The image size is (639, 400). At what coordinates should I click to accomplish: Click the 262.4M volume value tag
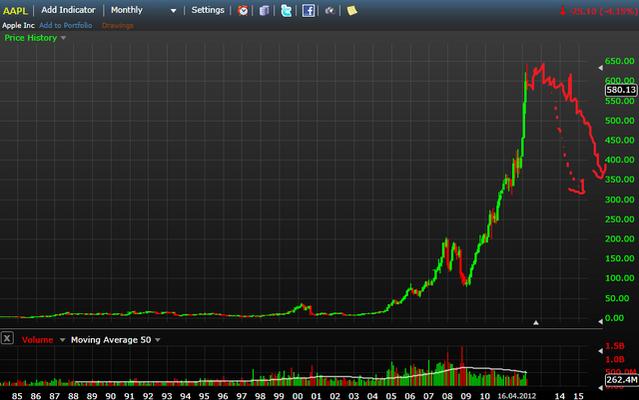click(621, 380)
